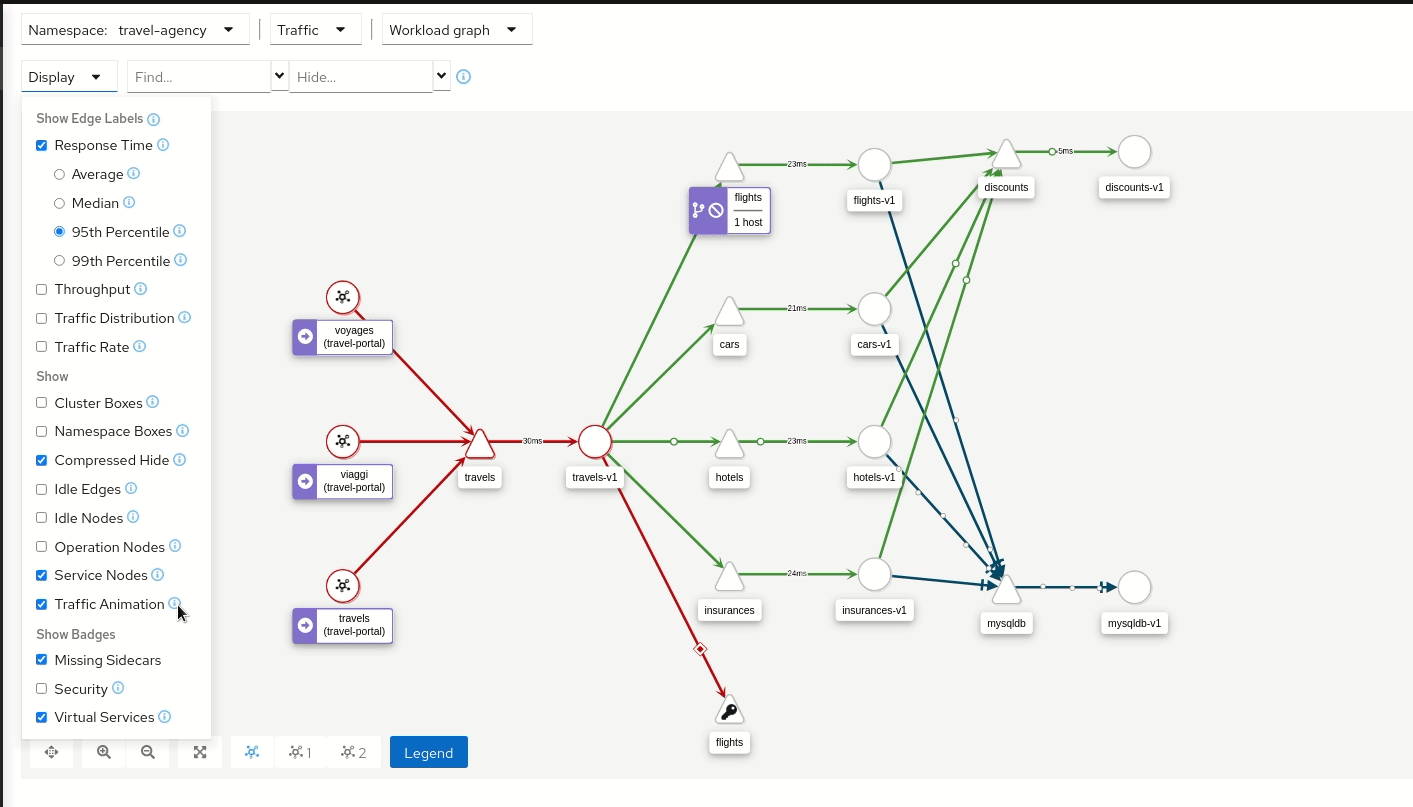Click the zoom out magnifier icon

click(x=148, y=752)
